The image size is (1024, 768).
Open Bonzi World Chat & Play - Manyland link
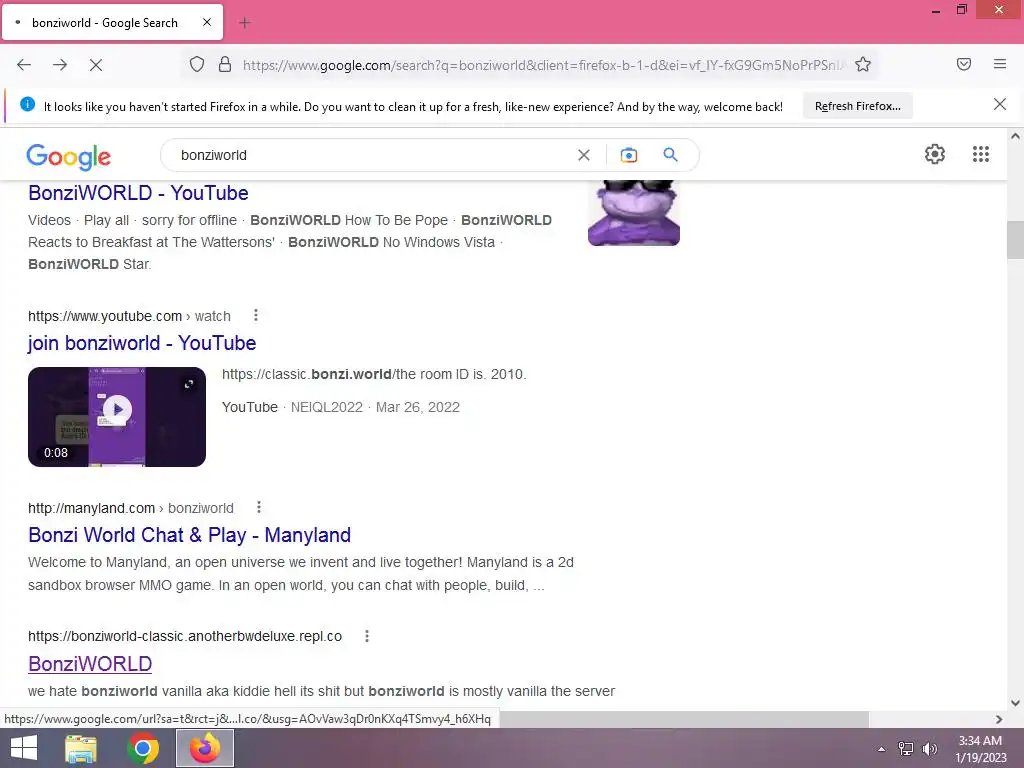tap(189, 536)
